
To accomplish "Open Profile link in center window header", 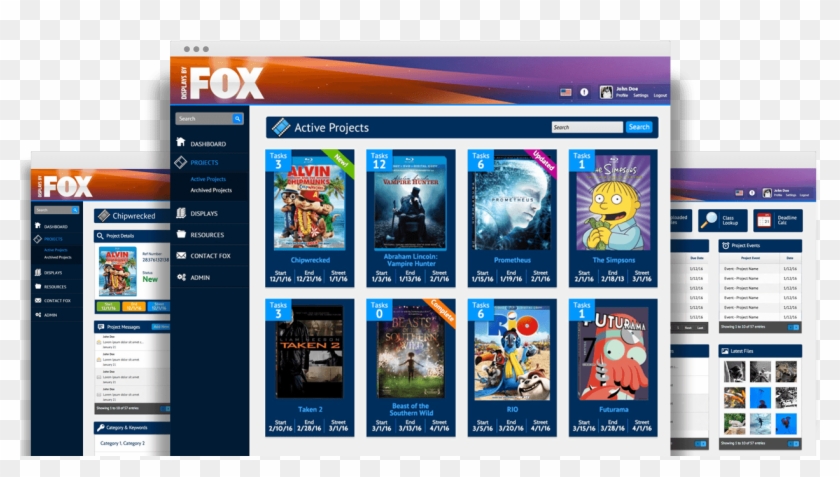I will point(621,95).
